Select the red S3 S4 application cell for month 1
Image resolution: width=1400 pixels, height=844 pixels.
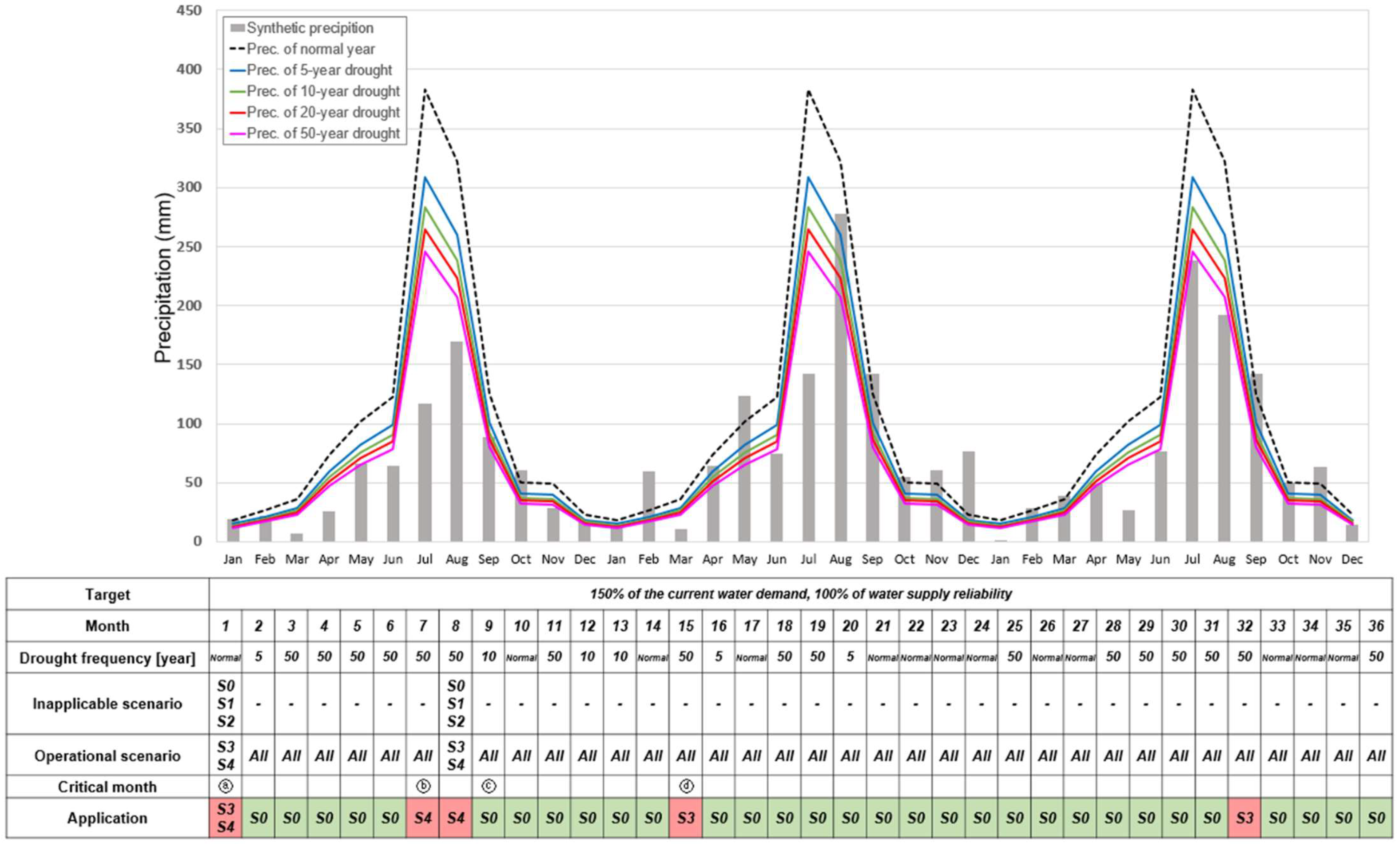tap(225, 817)
